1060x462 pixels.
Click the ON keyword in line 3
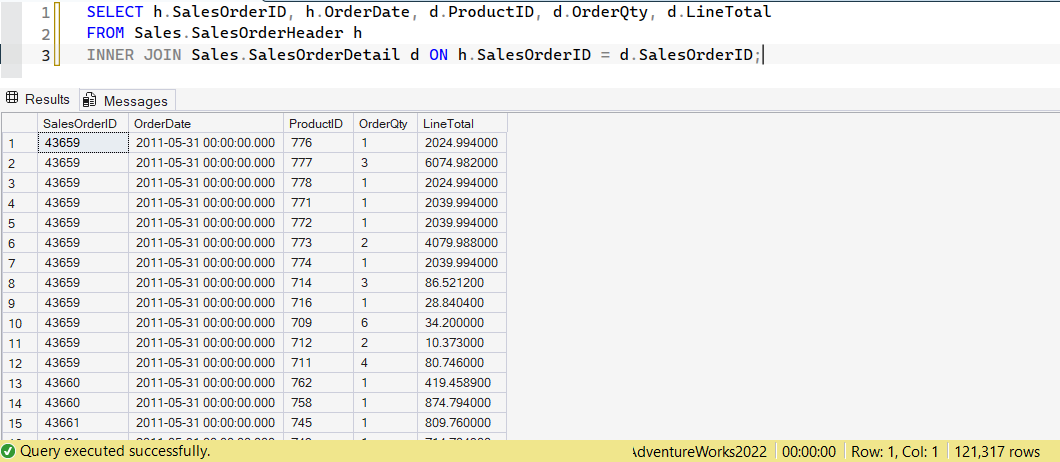click(x=438, y=55)
